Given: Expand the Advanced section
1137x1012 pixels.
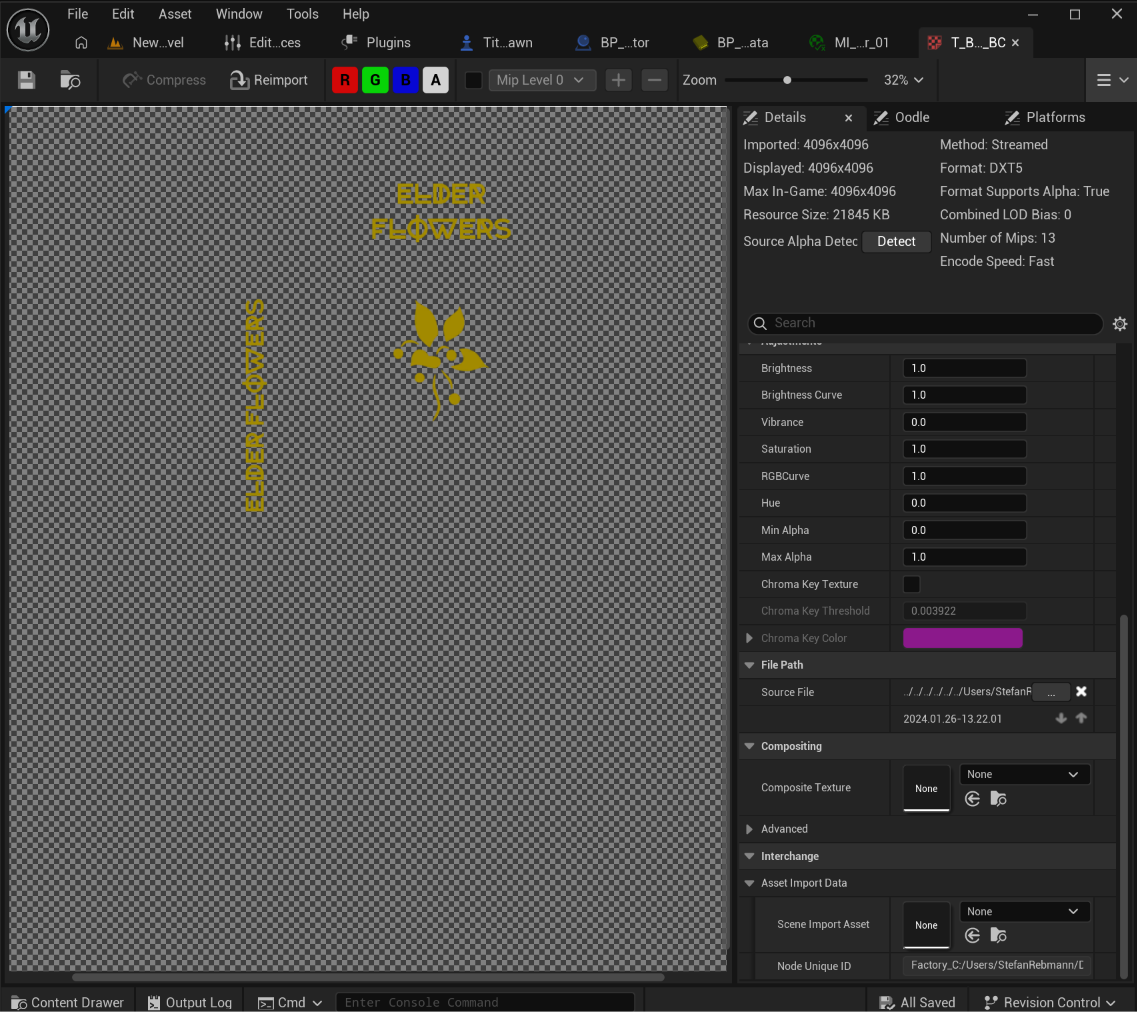Looking at the screenshot, I should point(749,829).
